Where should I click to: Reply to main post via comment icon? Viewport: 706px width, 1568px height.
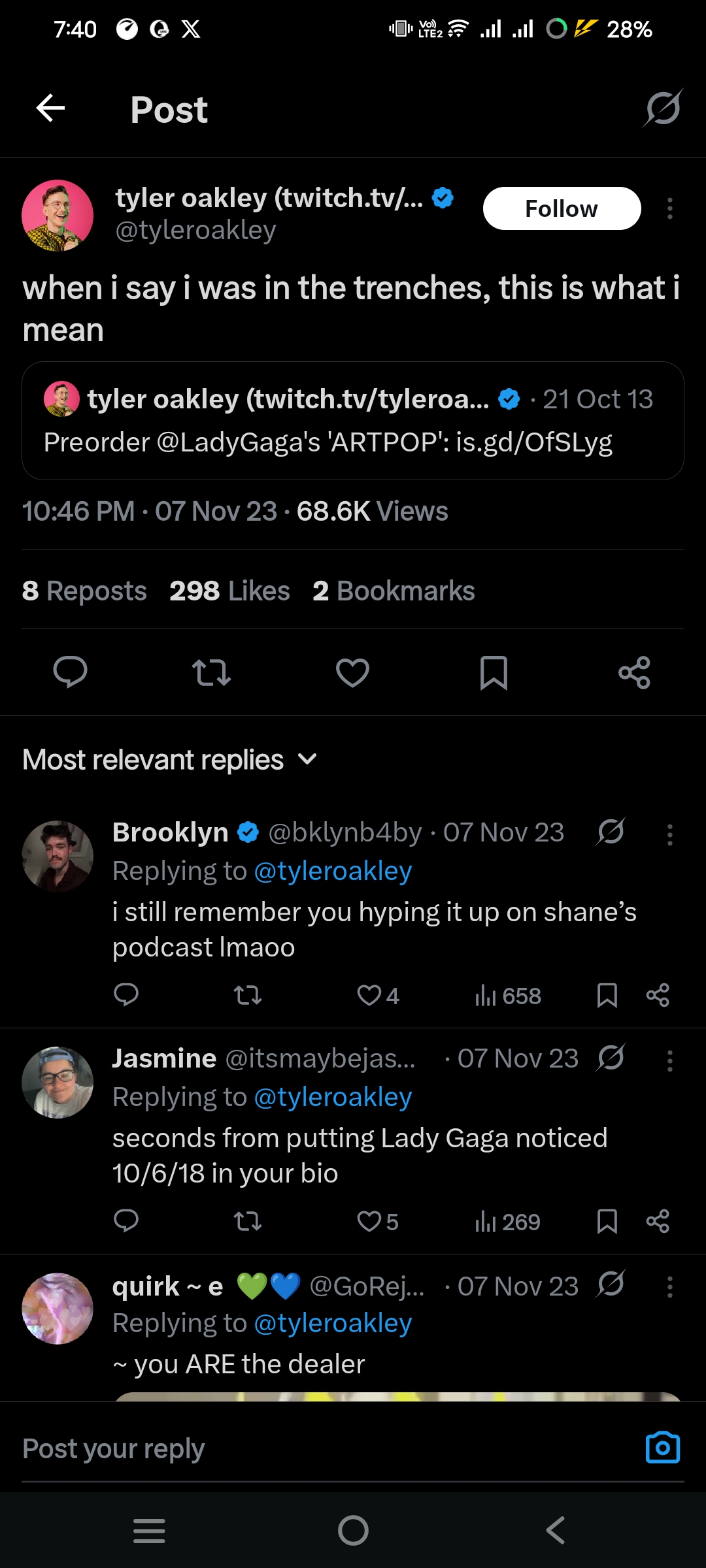[70, 673]
